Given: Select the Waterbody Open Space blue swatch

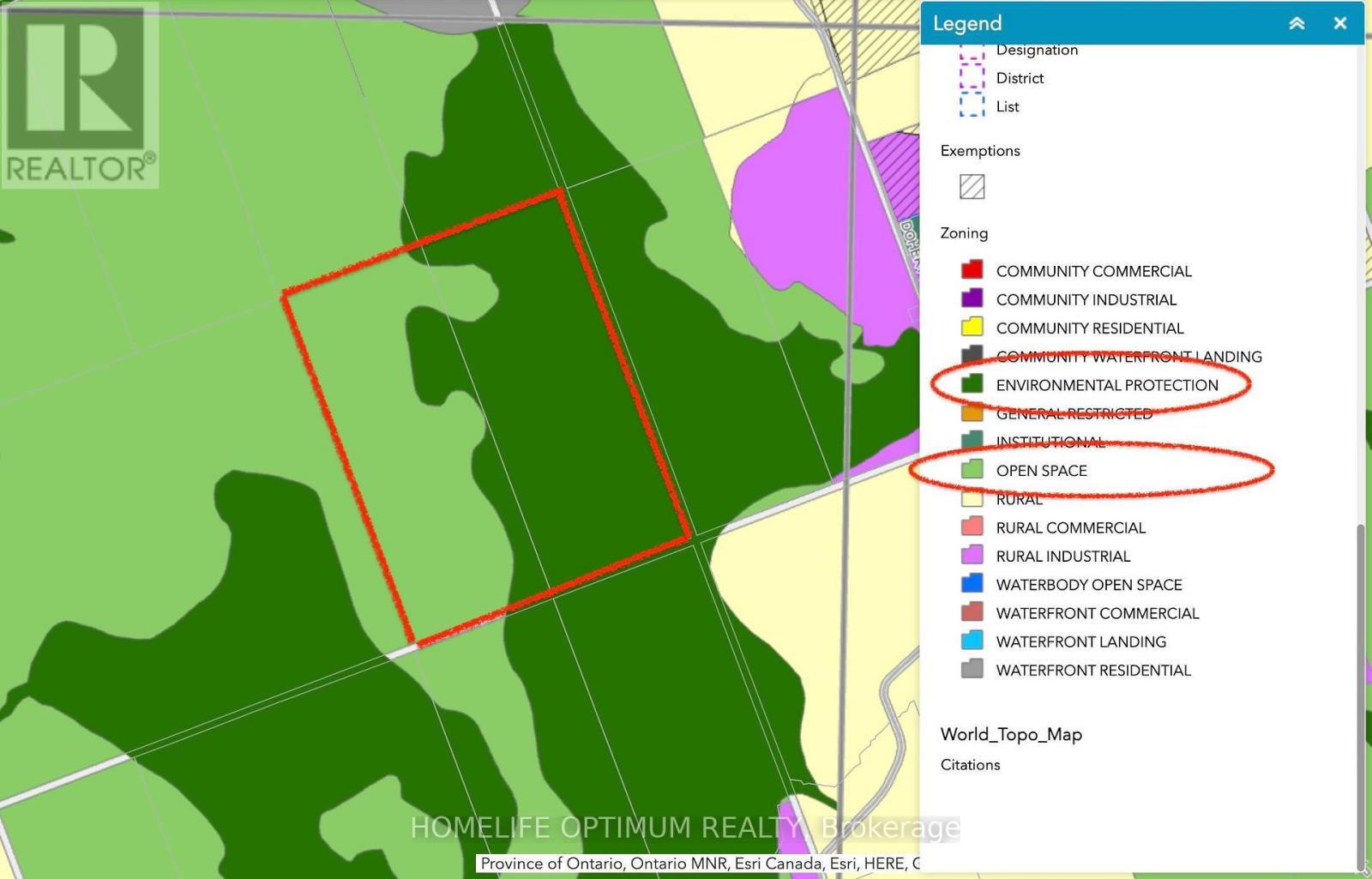Looking at the screenshot, I should point(972,584).
